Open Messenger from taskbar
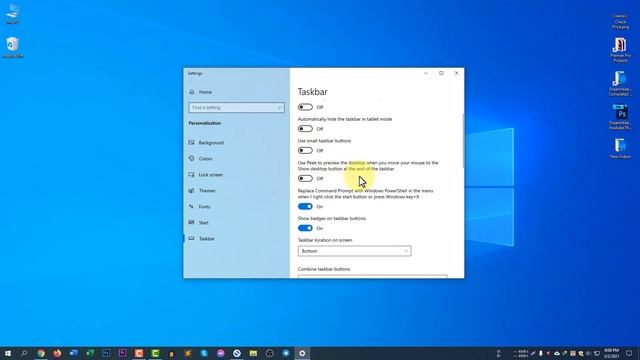Viewport: 640px width, 360px height. click(220, 353)
